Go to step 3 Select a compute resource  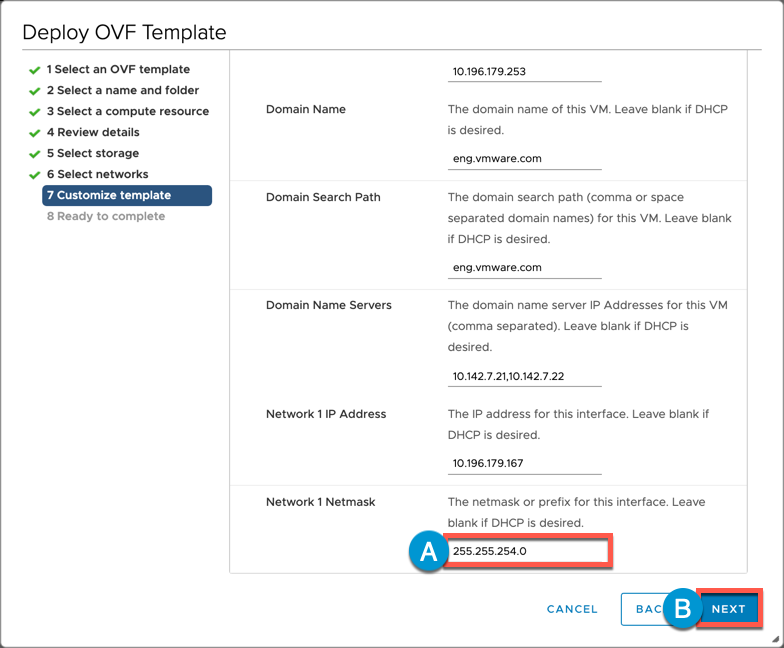128,112
